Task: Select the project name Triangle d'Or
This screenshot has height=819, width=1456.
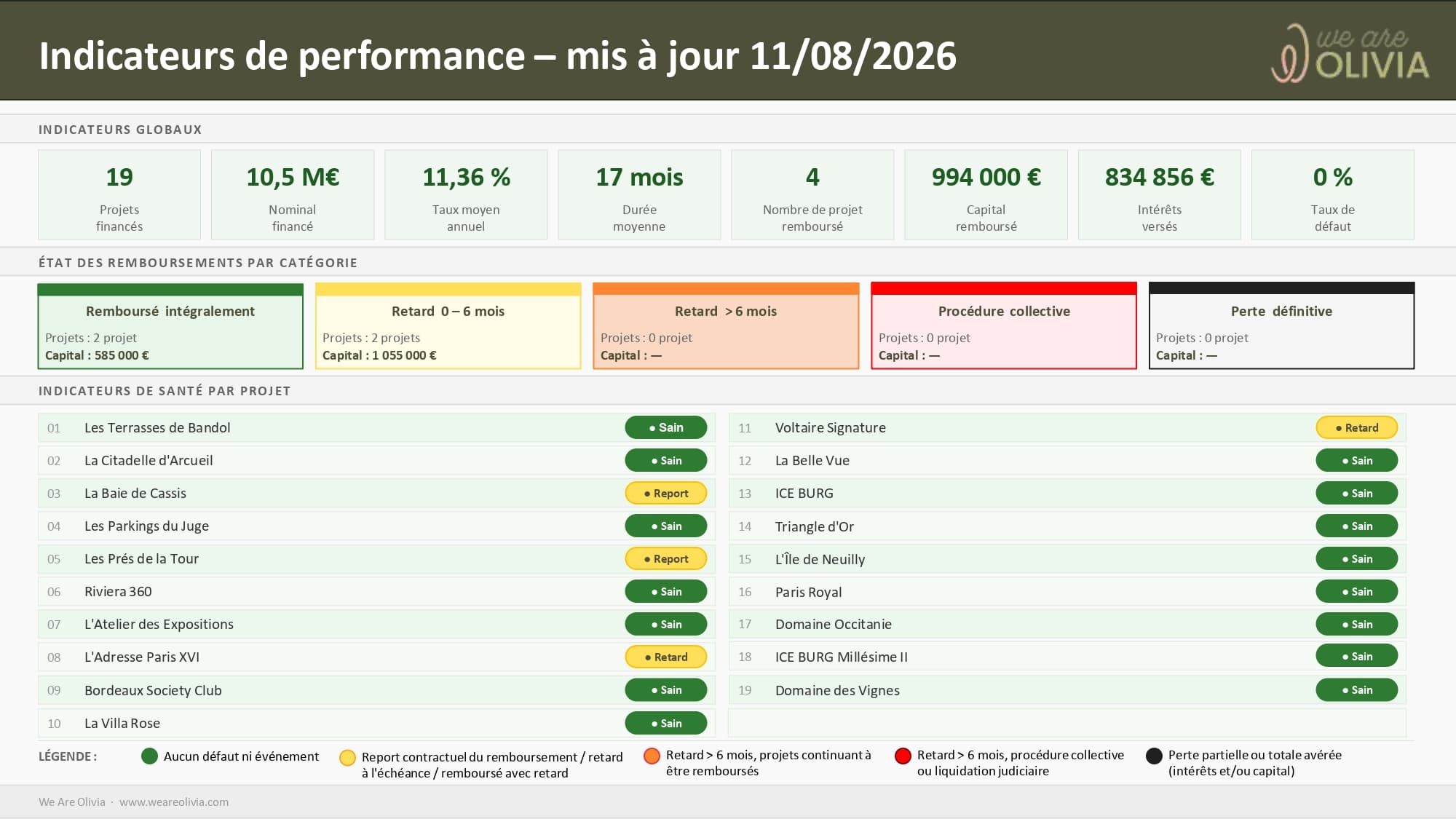Action: pyautogui.click(x=815, y=527)
